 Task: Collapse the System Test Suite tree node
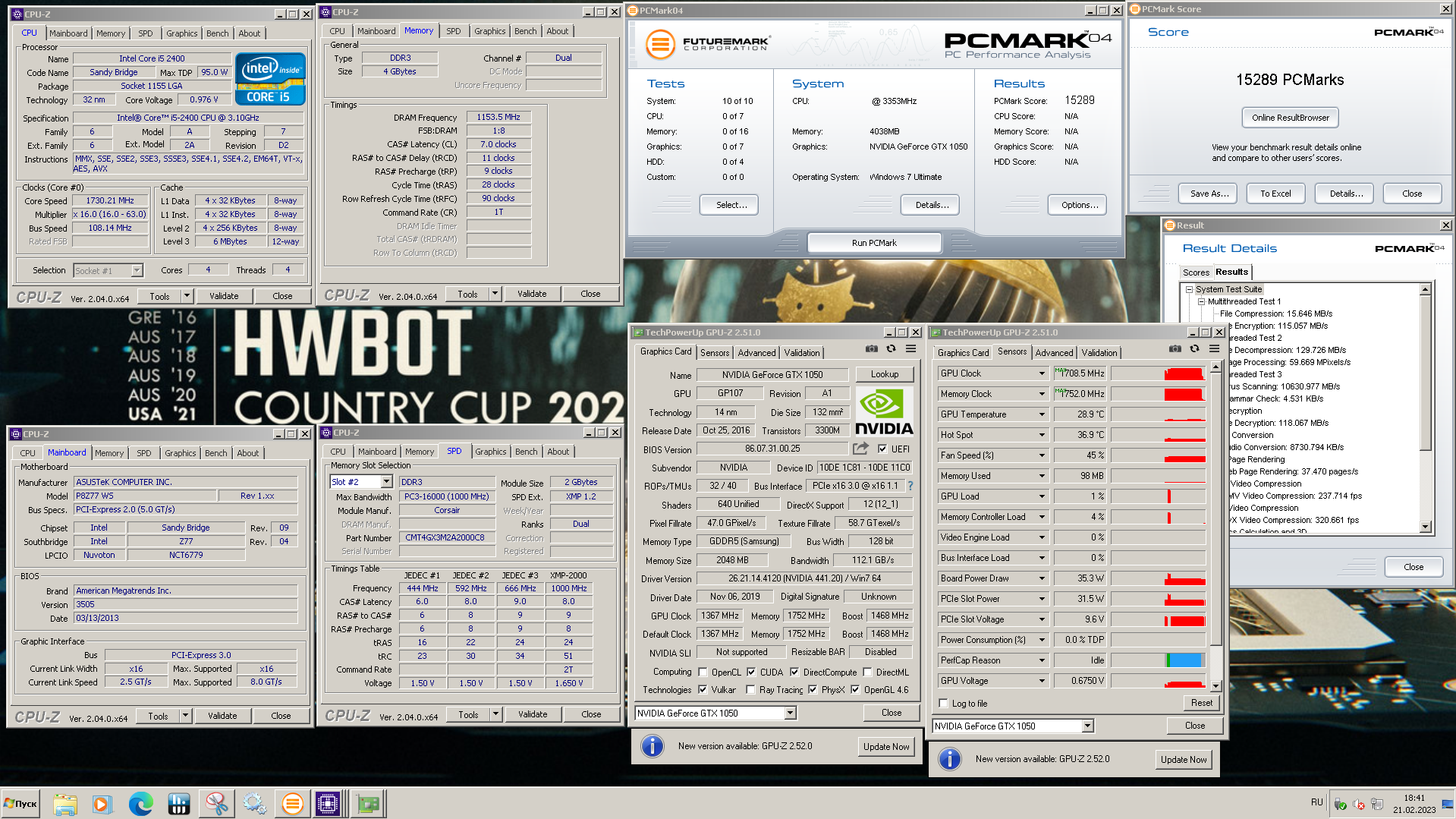1190,289
